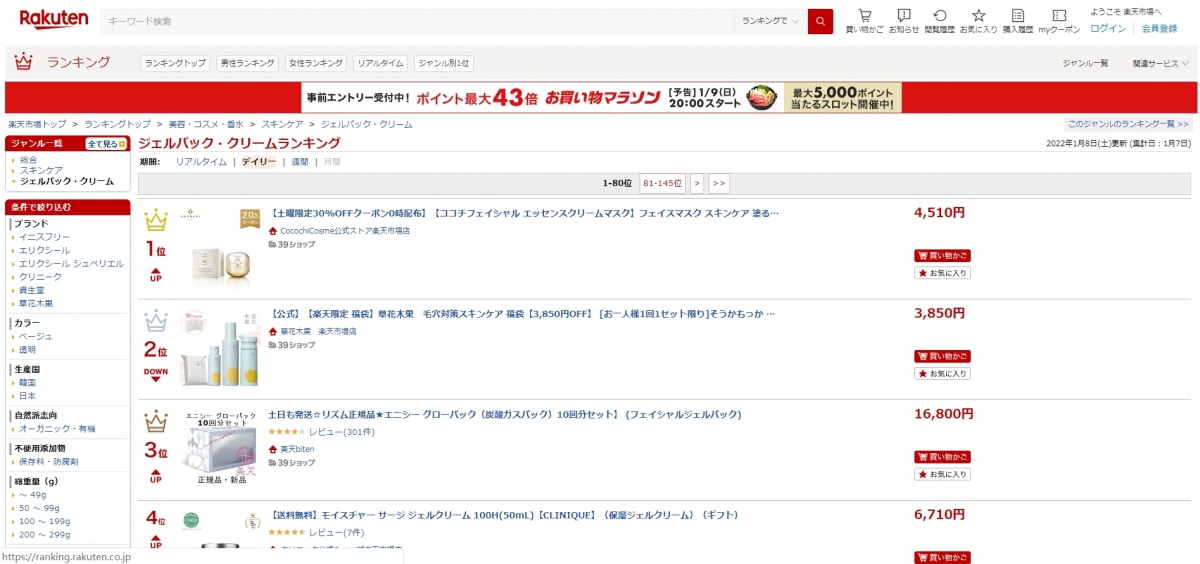This screenshot has width=1200, height=564.
Task: Switch to ジャンル別1位 tab
Action: [444, 63]
